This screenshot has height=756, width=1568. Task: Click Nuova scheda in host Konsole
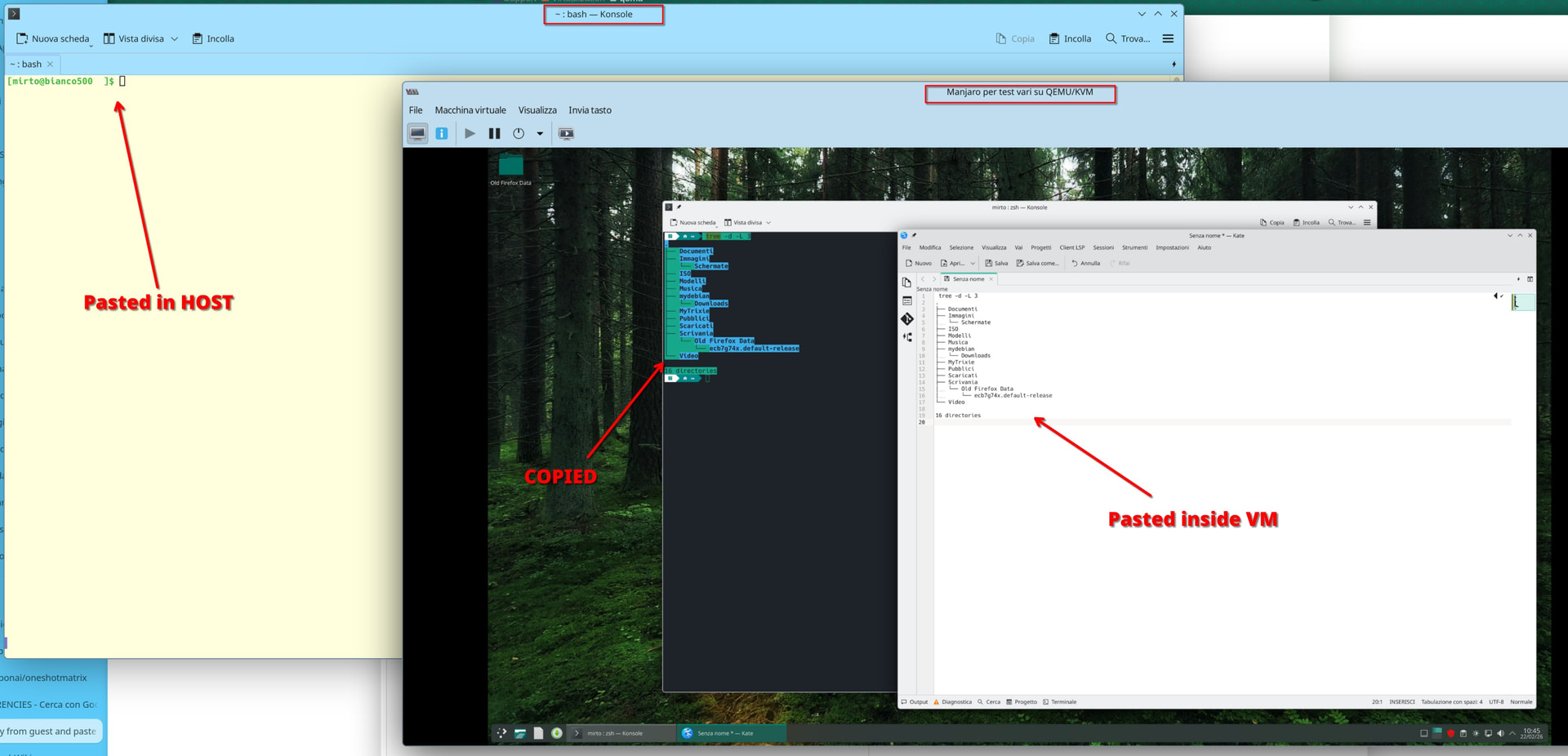(53, 38)
